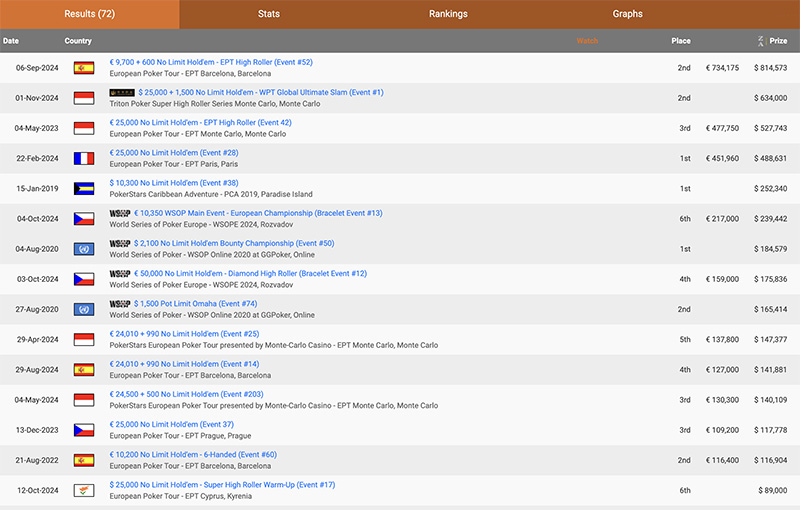This screenshot has width=800, height=510.
Task: Open the Graphs tab
Action: (627, 14)
